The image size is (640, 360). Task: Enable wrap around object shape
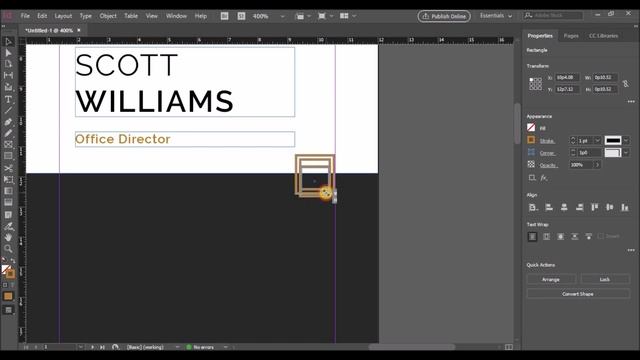point(561,237)
